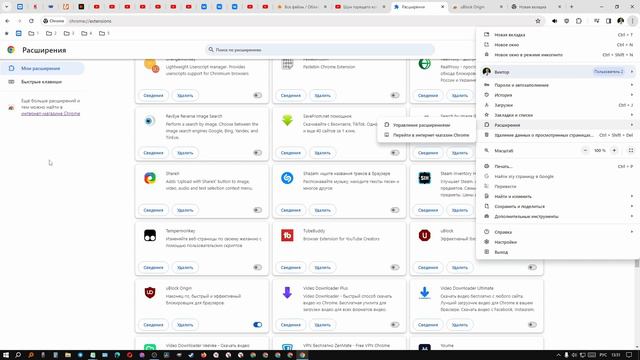Click the ShareX extension icon

click(149, 178)
